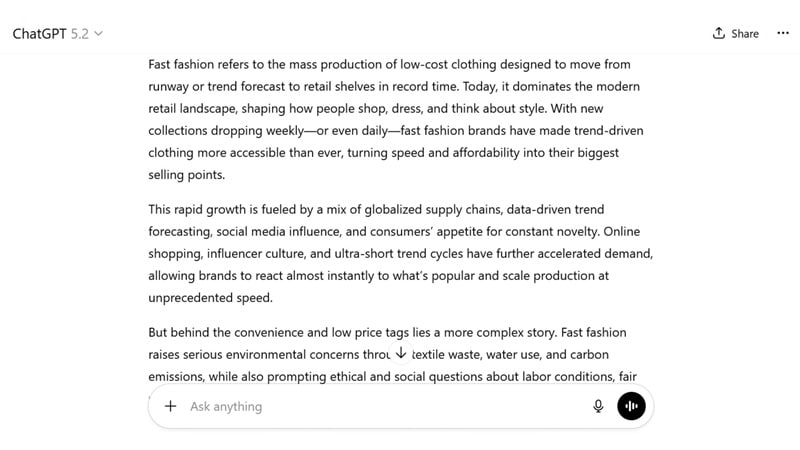Click the scroll-to-bottom arrow icon
Screen dimensions: 800x450
tap(401, 353)
